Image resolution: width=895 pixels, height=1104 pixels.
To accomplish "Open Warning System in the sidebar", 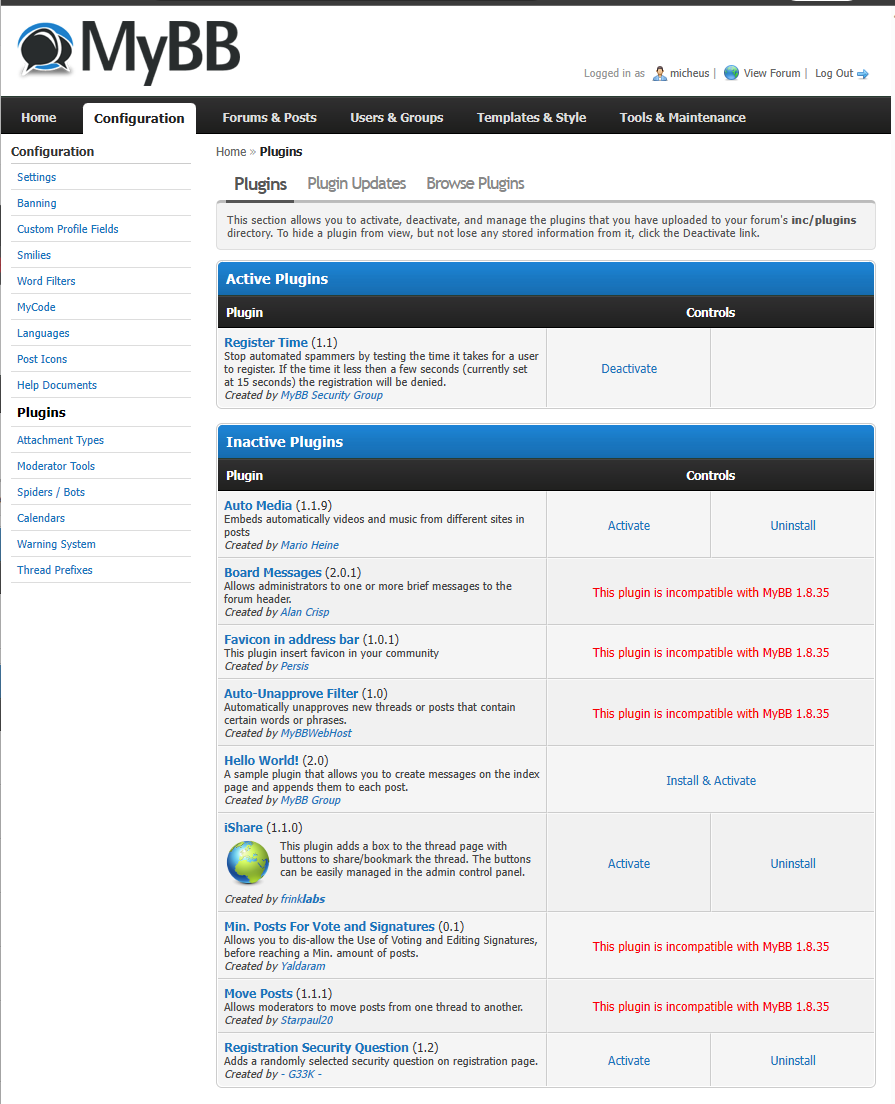I will coord(56,545).
